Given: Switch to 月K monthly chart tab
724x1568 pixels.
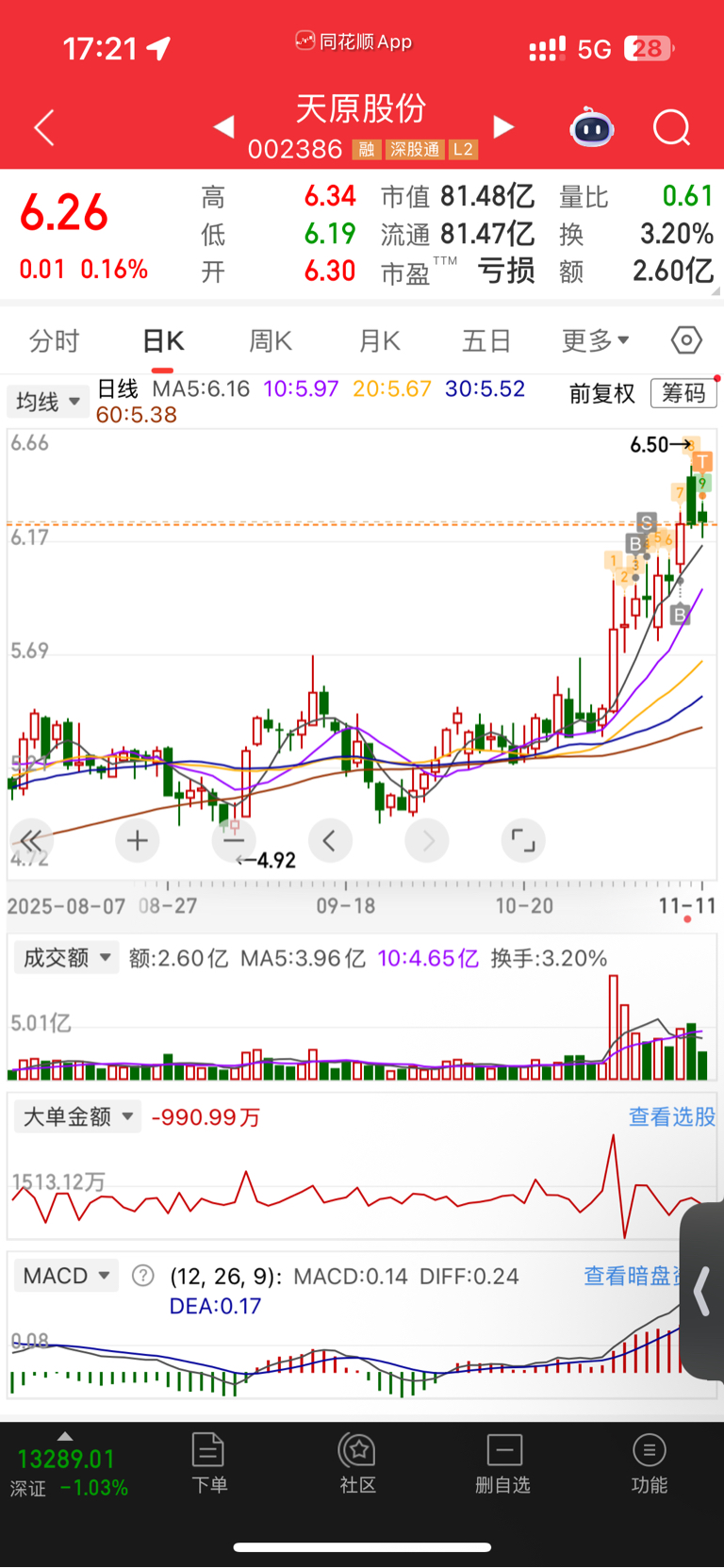Looking at the screenshot, I should (380, 340).
